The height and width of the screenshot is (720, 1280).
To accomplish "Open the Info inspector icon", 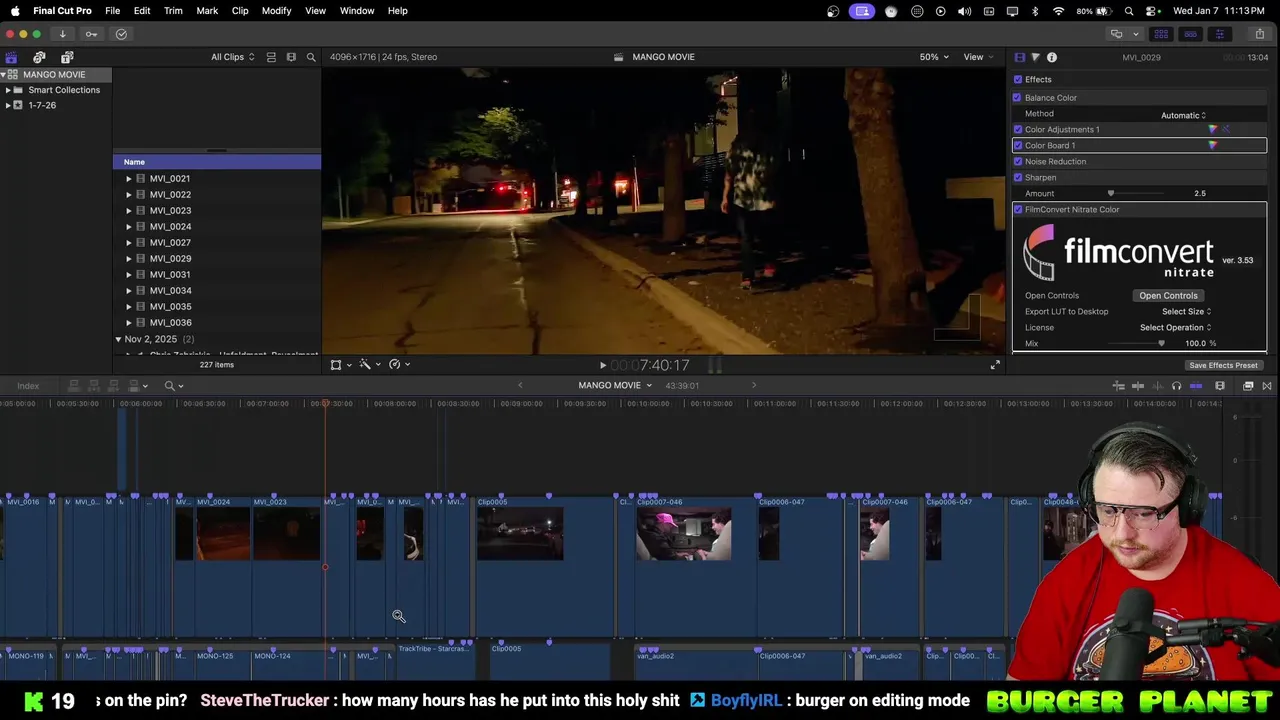I will (x=1052, y=57).
